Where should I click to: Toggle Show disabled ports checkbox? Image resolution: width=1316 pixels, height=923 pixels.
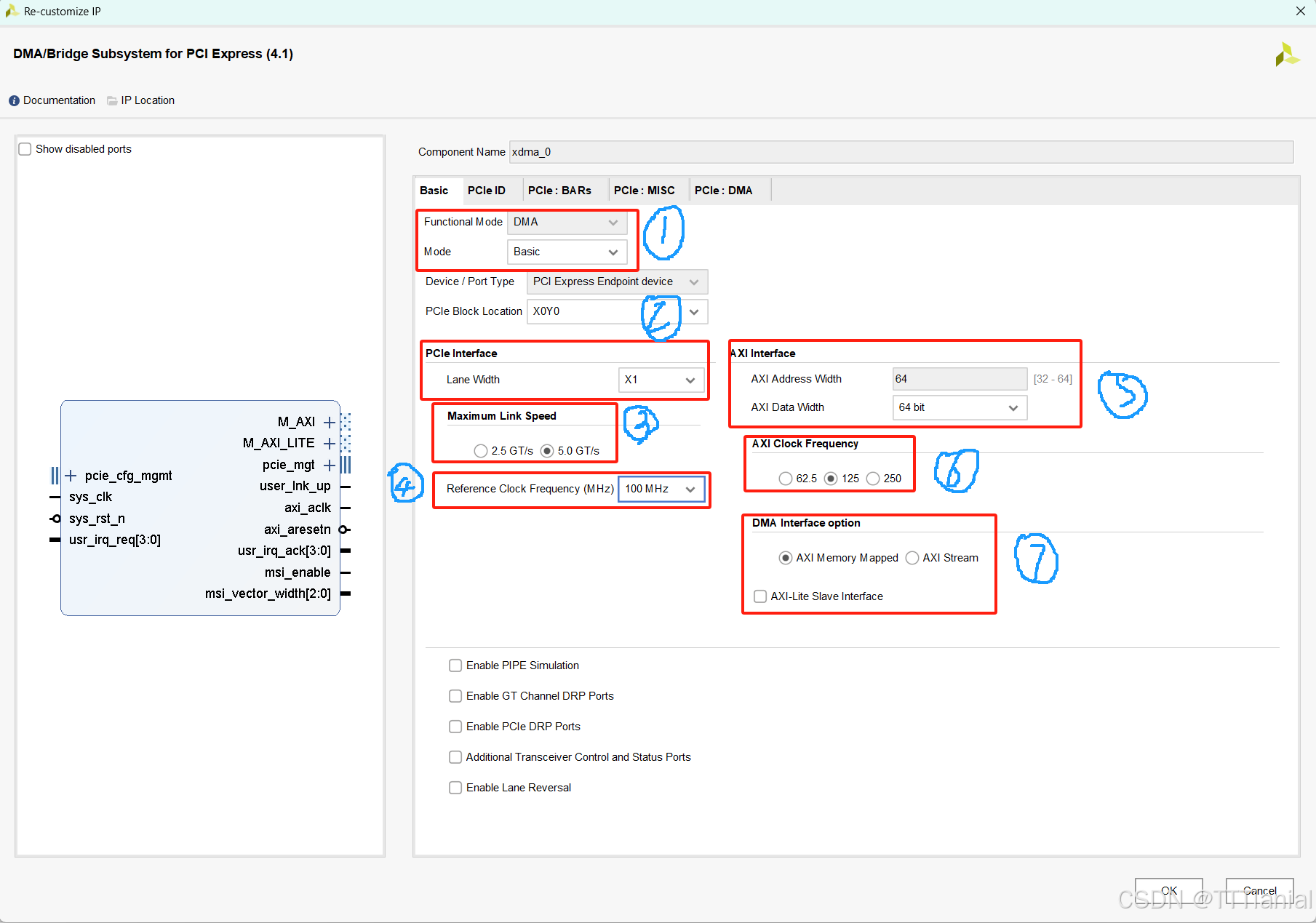coord(25,149)
